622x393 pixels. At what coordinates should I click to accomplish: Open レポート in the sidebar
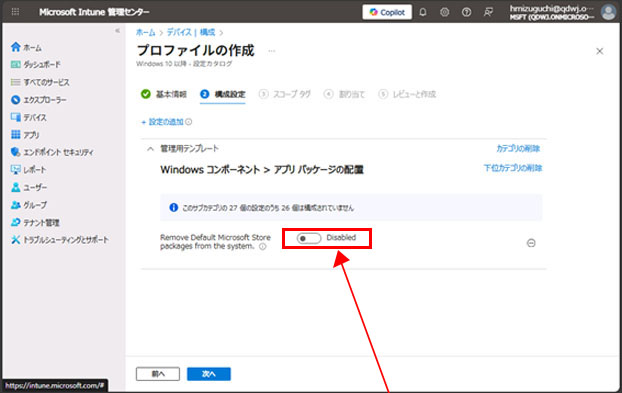(29, 170)
